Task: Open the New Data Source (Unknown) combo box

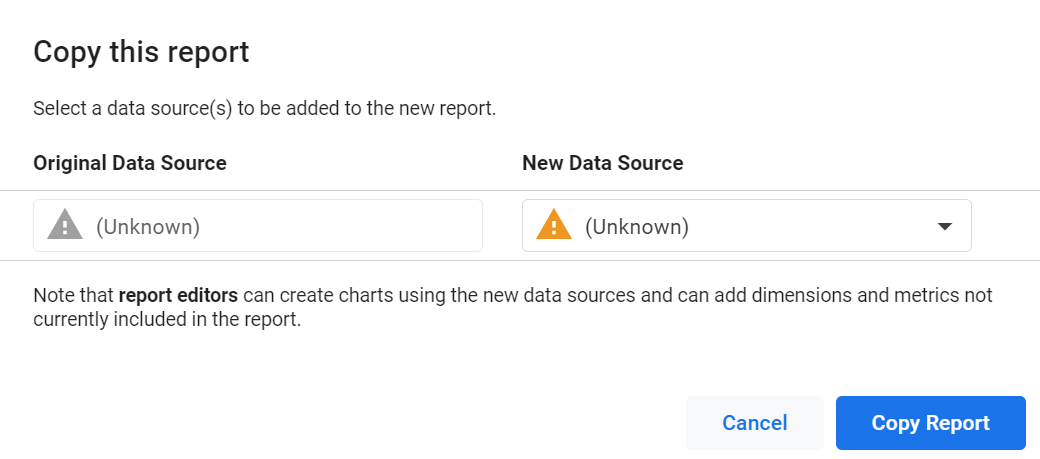Action: (x=746, y=226)
